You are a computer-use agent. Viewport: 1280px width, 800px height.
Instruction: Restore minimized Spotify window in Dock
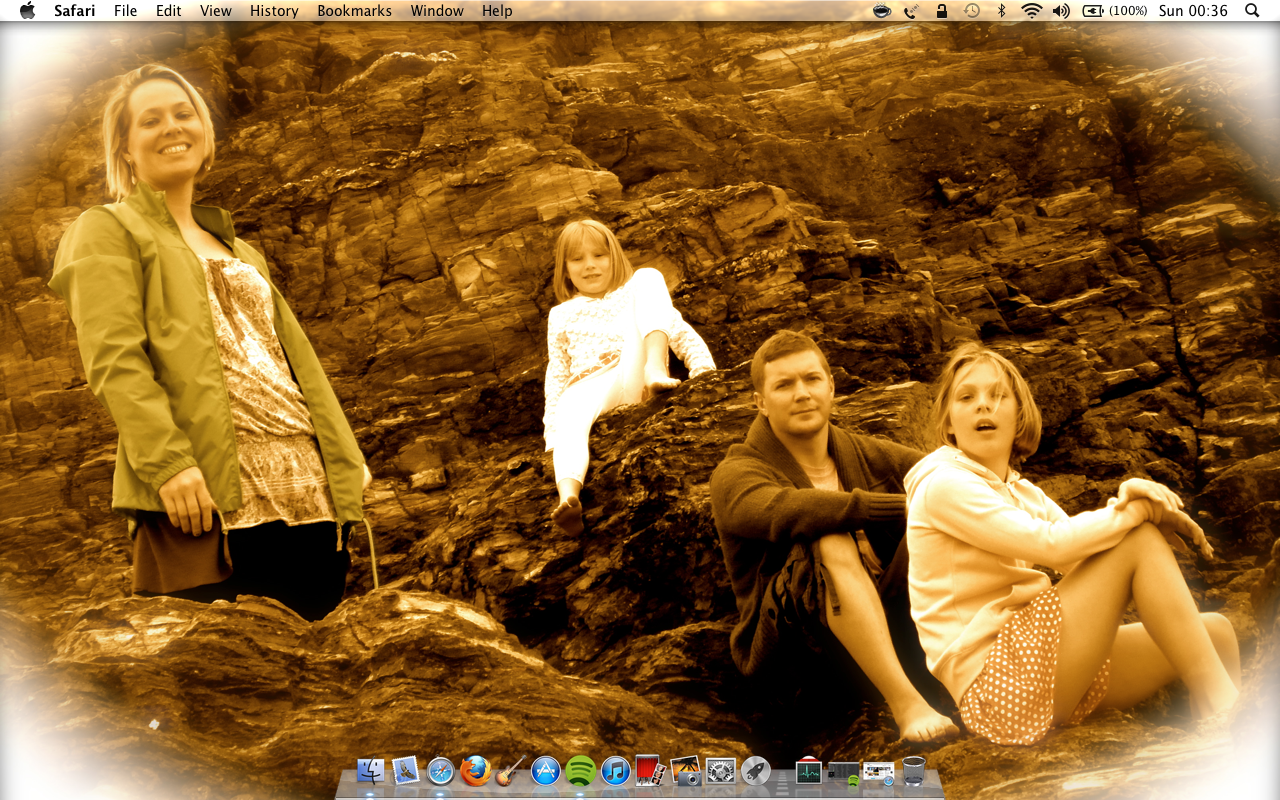click(843, 773)
